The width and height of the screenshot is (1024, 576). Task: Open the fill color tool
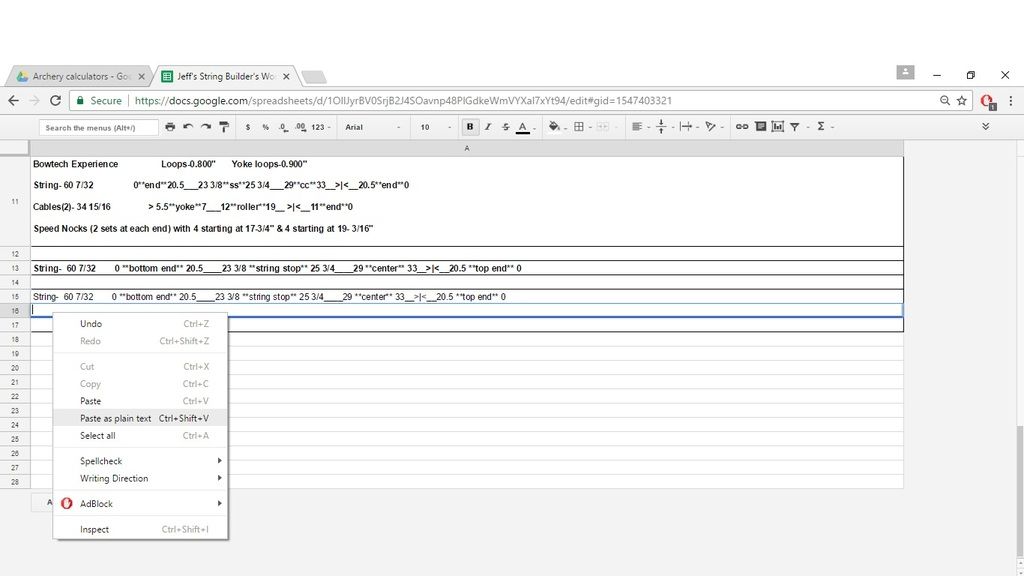(553, 127)
